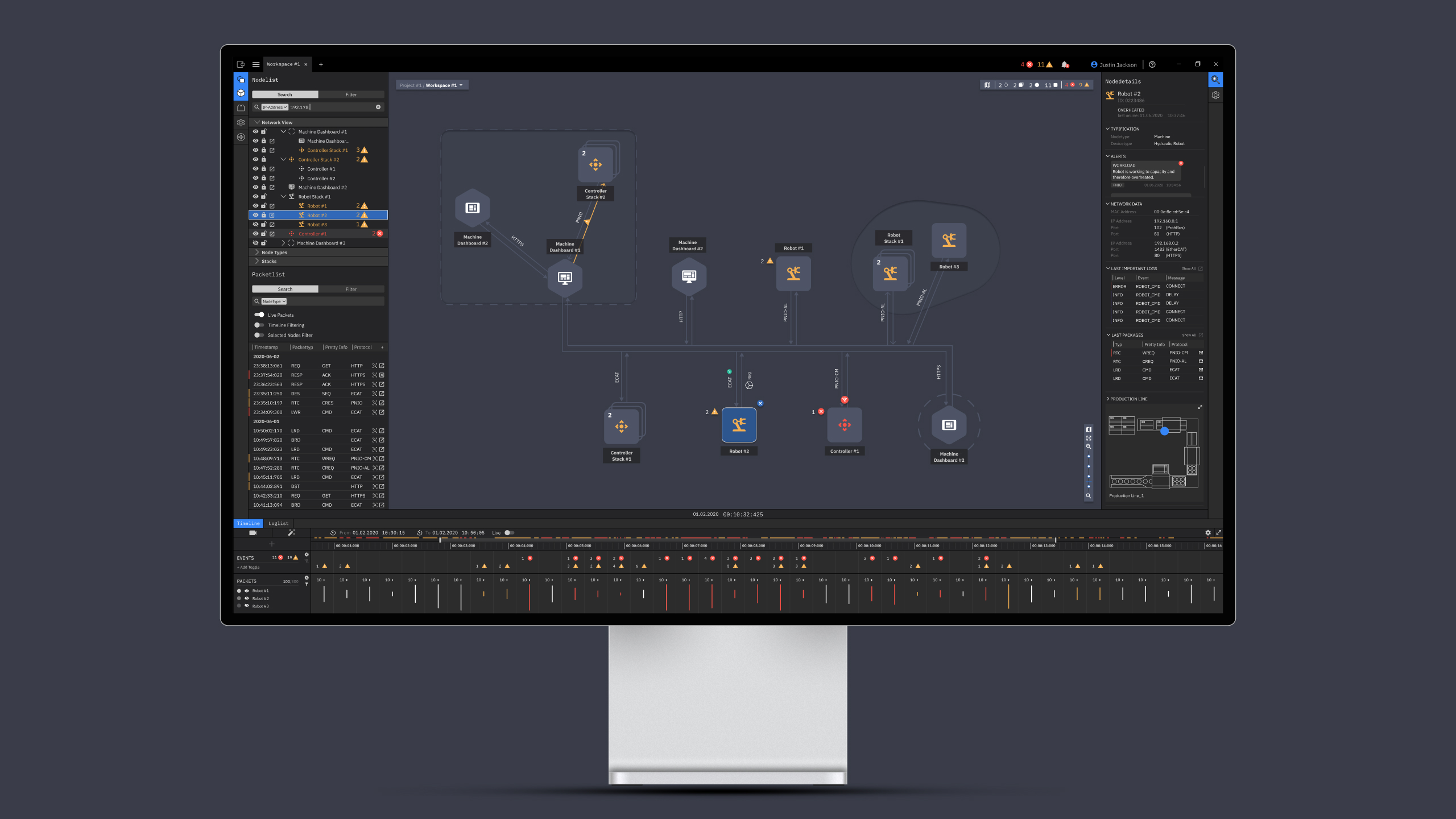Dismiss the WORKLOAD alert
Viewport: 1456px width, 819px height.
click(1181, 163)
